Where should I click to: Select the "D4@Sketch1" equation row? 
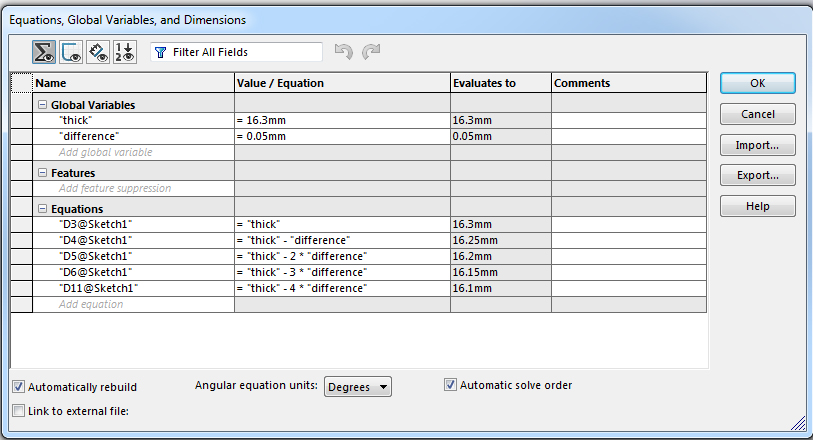click(x=96, y=241)
